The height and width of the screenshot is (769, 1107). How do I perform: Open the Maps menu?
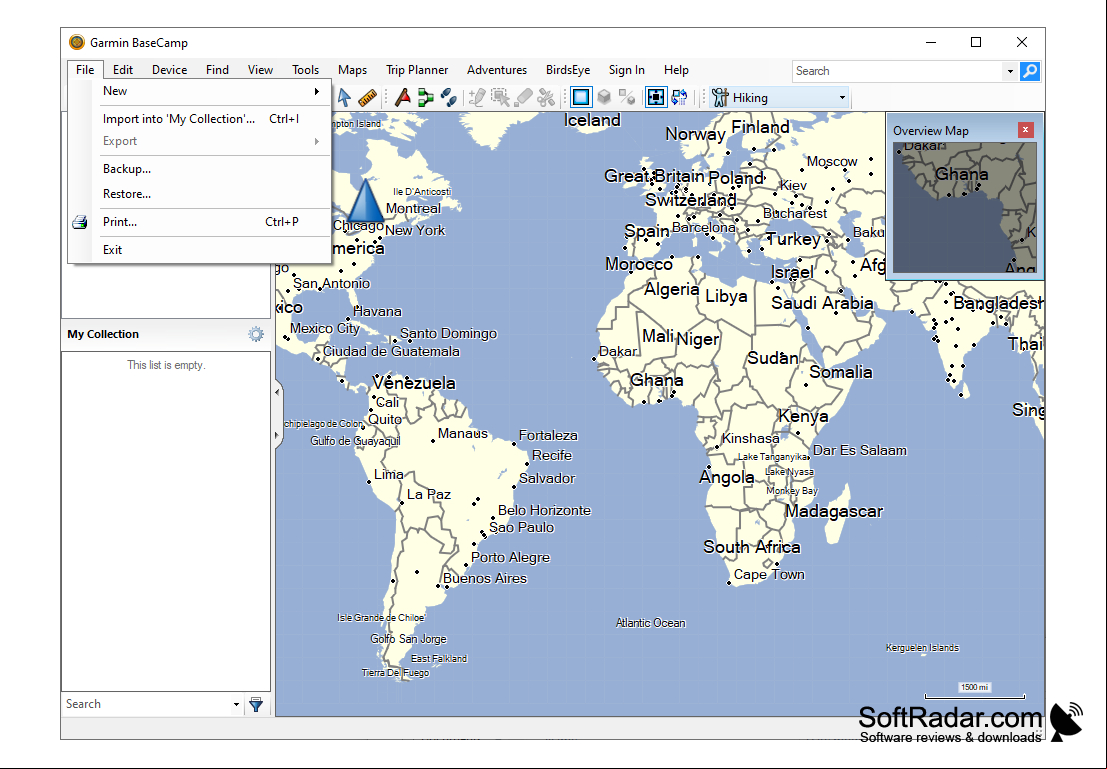point(352,70)
